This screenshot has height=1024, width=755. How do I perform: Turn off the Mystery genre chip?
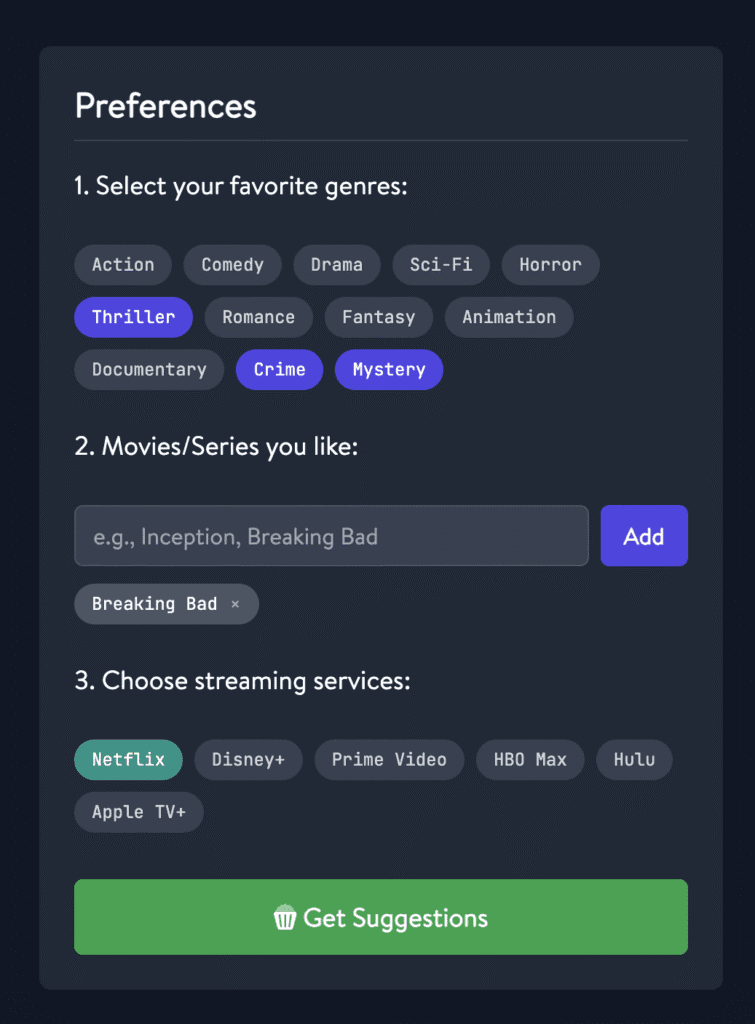coord(389,369)
